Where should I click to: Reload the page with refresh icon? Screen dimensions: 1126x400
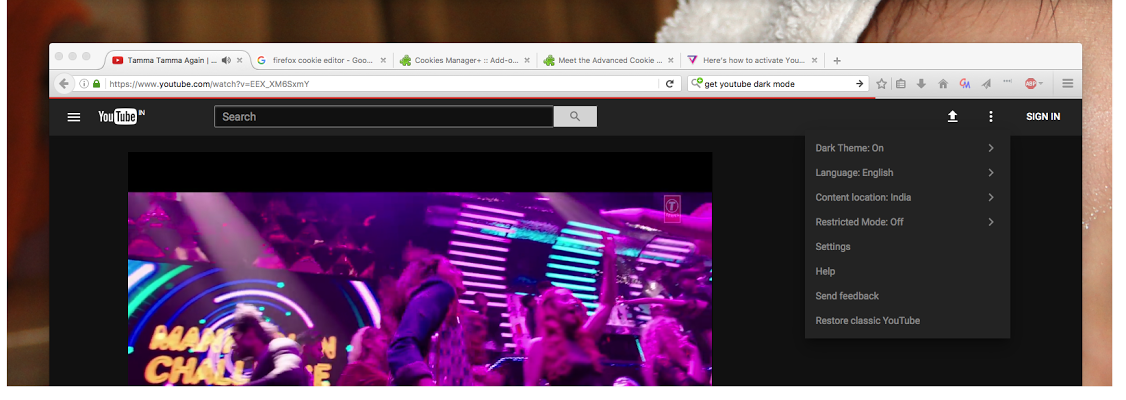click(x=669, y=84)
